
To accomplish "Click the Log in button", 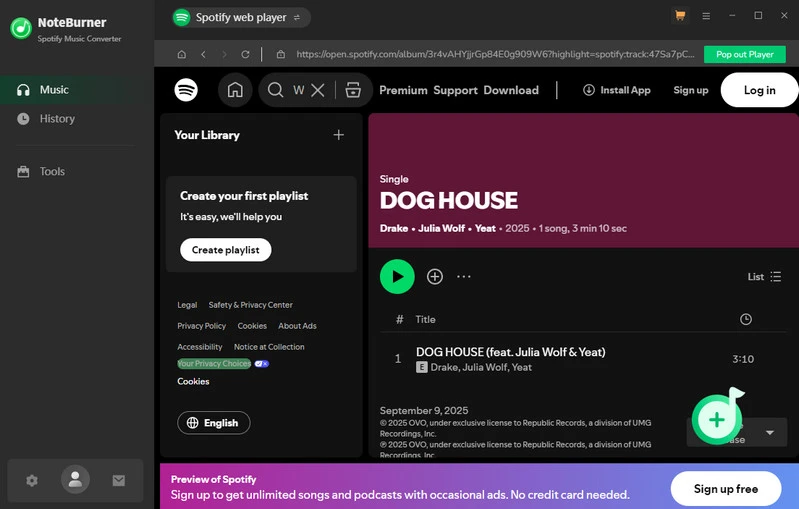I will click(759, 90).
